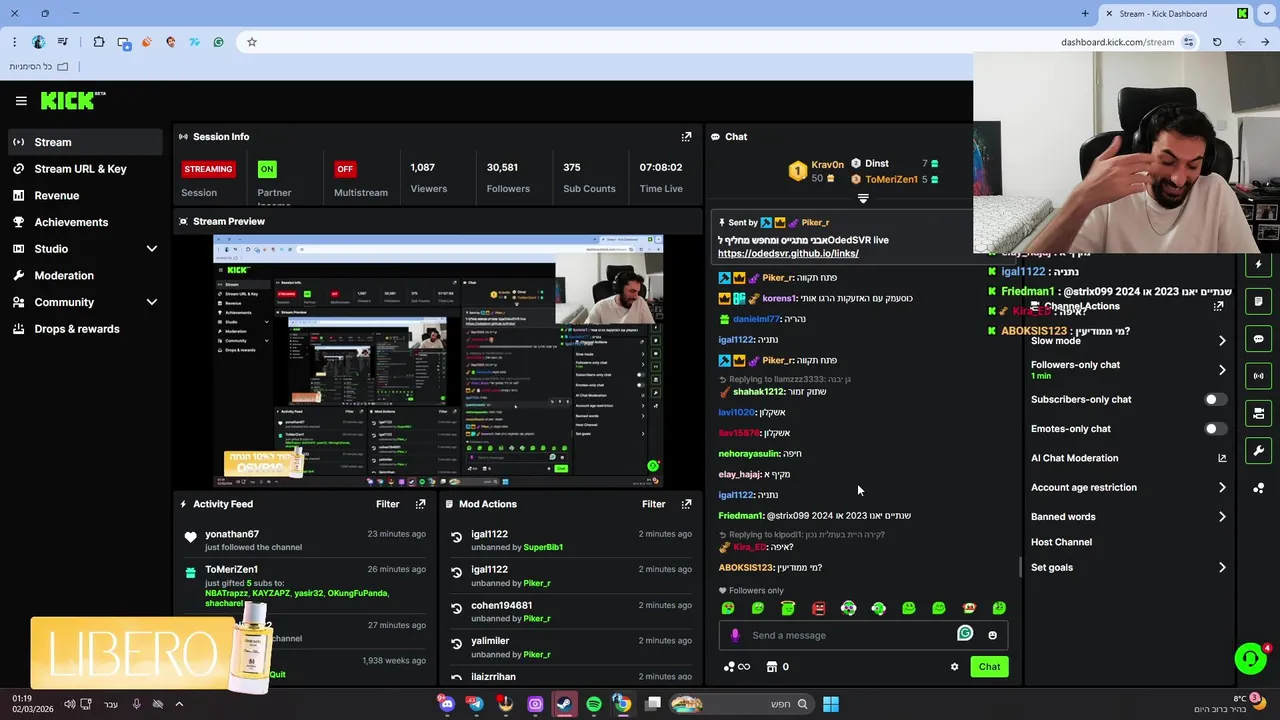
Task: Insert the headphones emote
Action: (x=878, y=608)
